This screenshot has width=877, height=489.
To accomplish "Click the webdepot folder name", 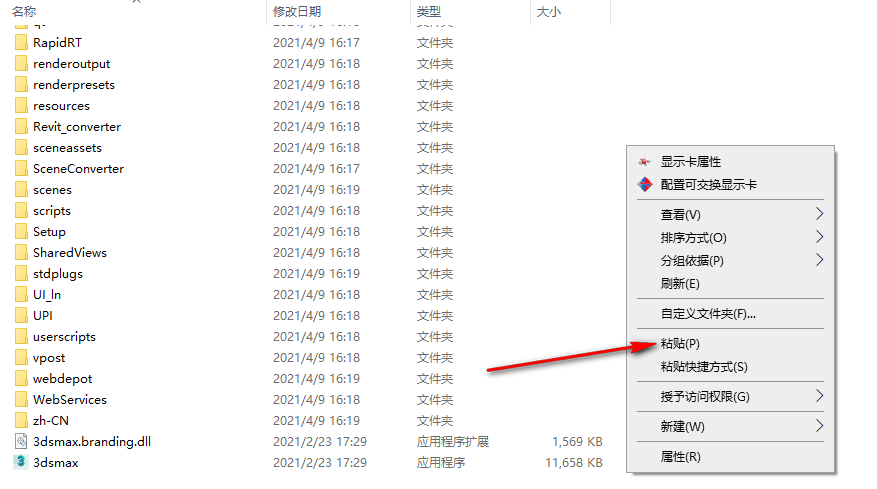I will tap(63, 379).
